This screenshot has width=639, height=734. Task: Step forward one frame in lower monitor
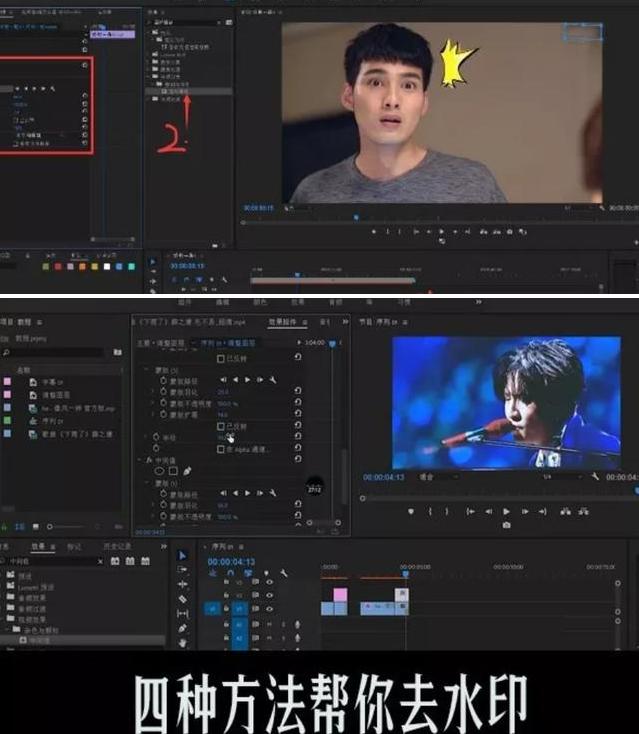click(x=524, y=512)
